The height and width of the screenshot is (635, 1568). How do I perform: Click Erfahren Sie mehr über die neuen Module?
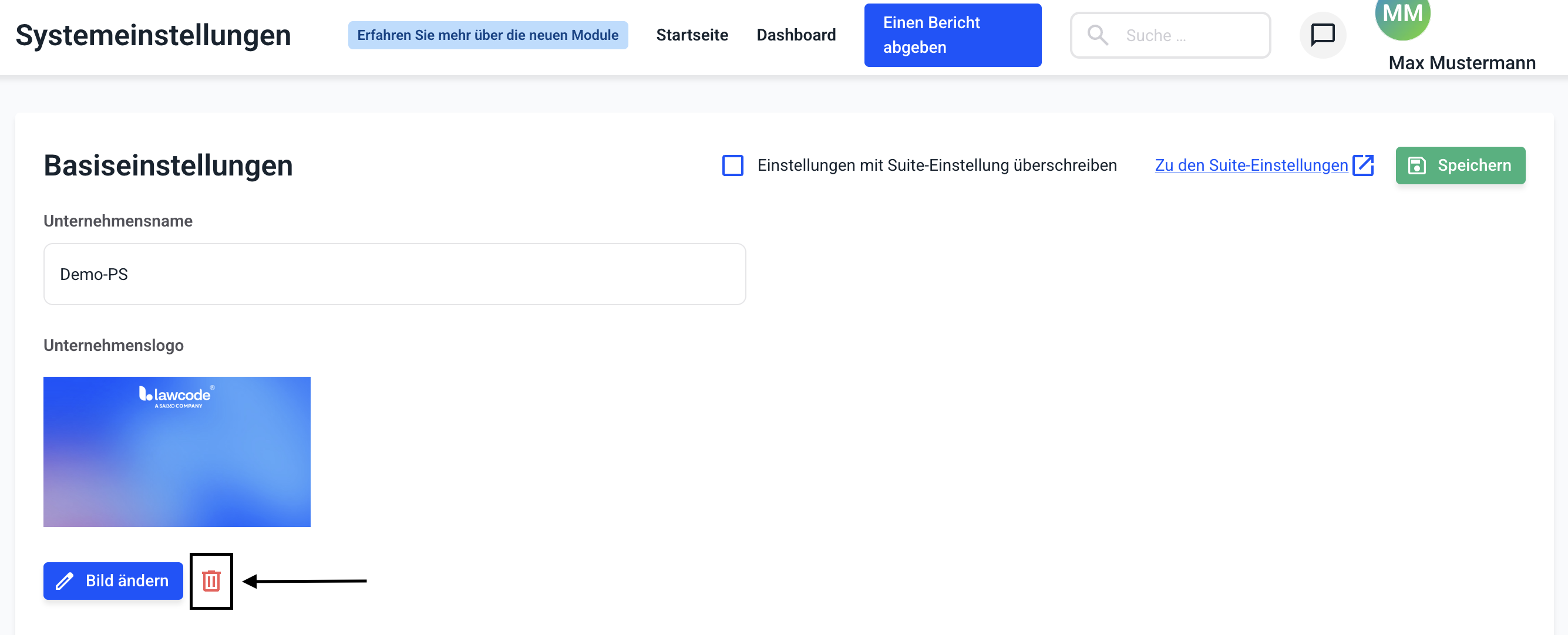pos(487,35)
